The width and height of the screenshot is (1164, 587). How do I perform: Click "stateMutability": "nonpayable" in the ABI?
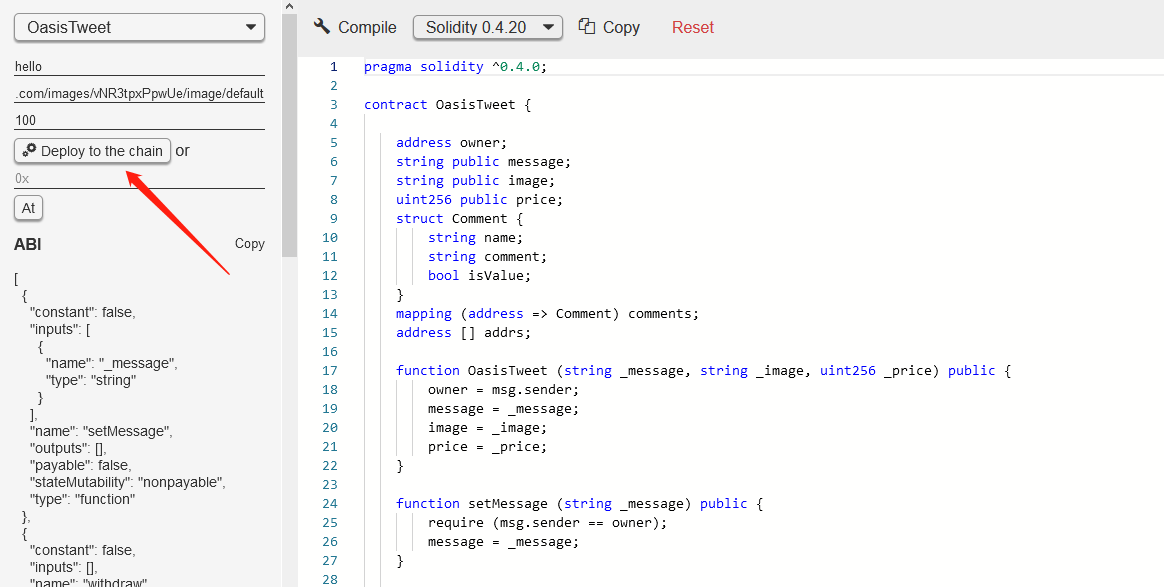pyautogui.click(x=128, y=482)
